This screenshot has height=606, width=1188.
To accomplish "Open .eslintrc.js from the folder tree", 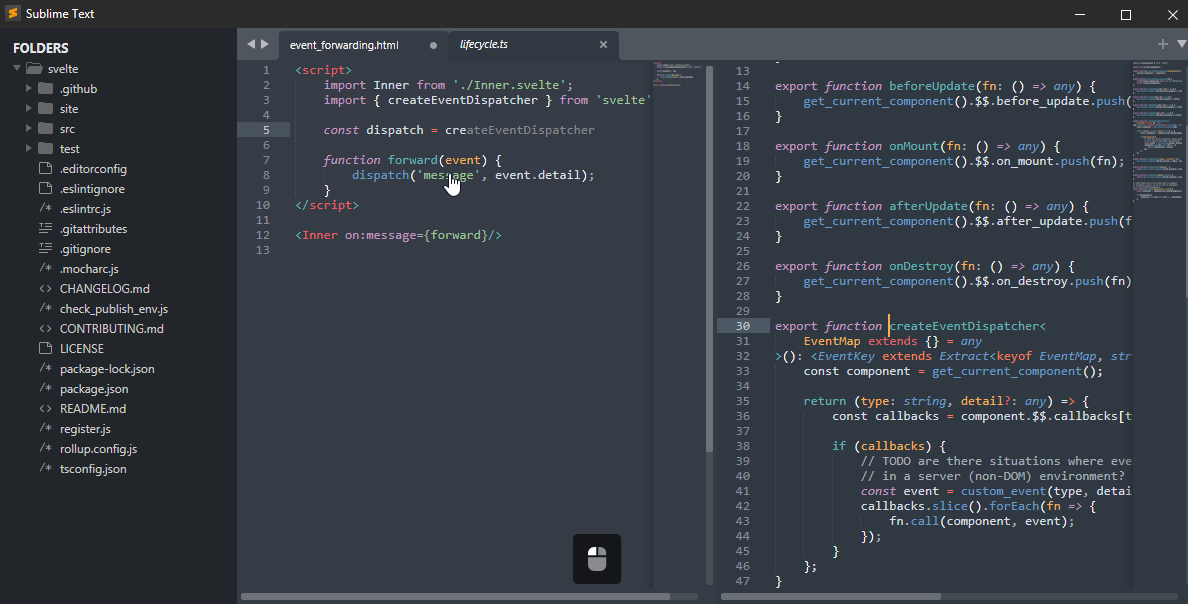I will pos(86,208).
